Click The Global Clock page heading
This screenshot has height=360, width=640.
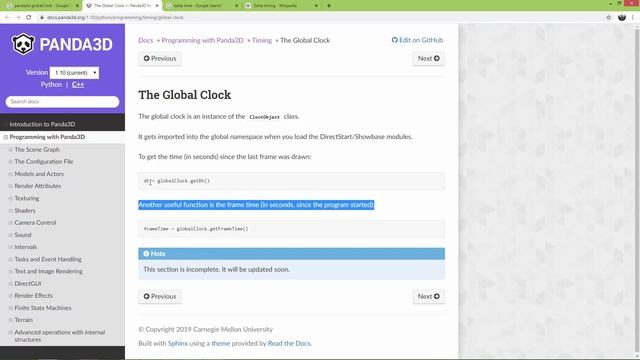coord(184,95)
